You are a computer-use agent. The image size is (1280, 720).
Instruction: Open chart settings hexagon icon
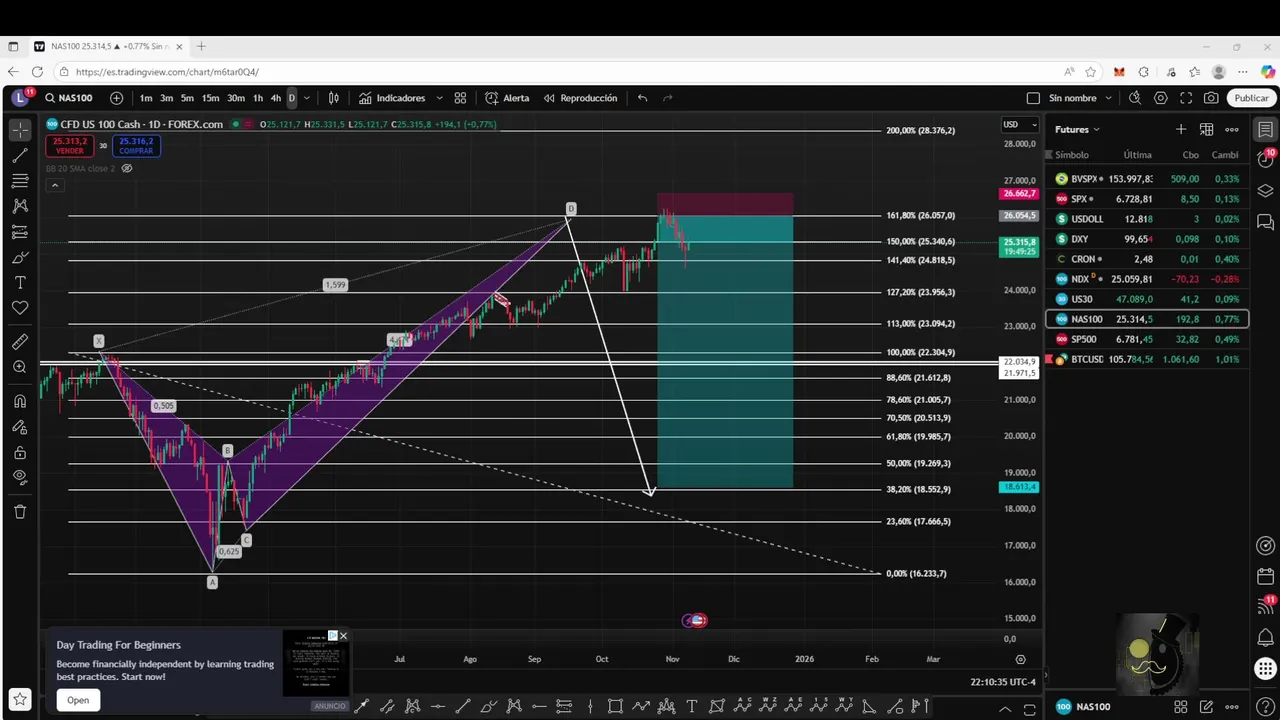(x=1161, y=98)
